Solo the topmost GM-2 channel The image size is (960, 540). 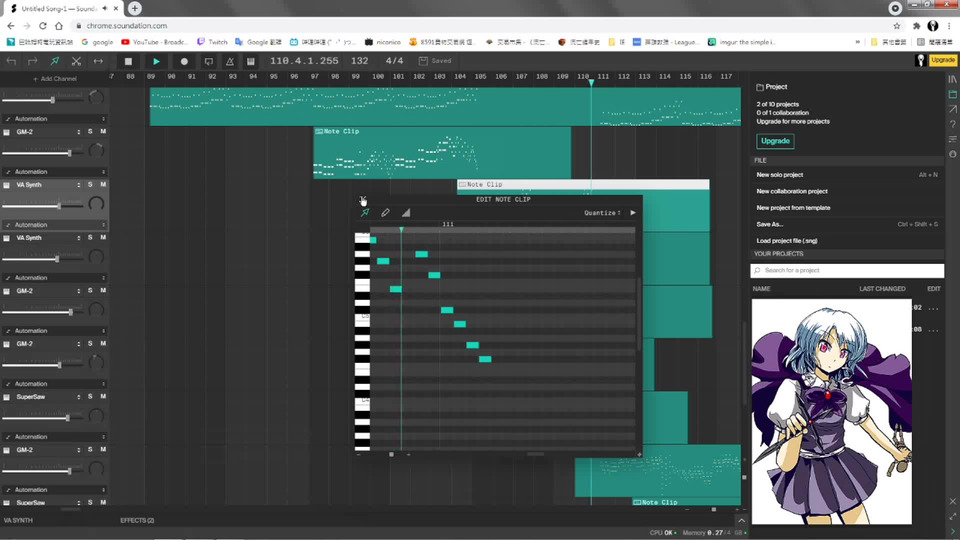coord(90,132)
